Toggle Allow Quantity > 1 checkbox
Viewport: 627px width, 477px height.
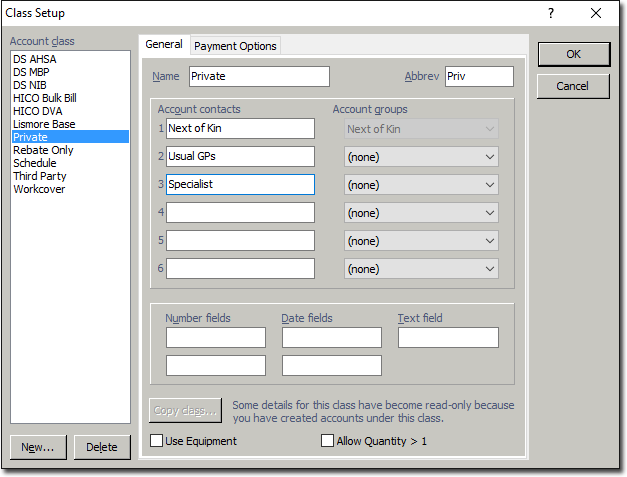[327, 441]
